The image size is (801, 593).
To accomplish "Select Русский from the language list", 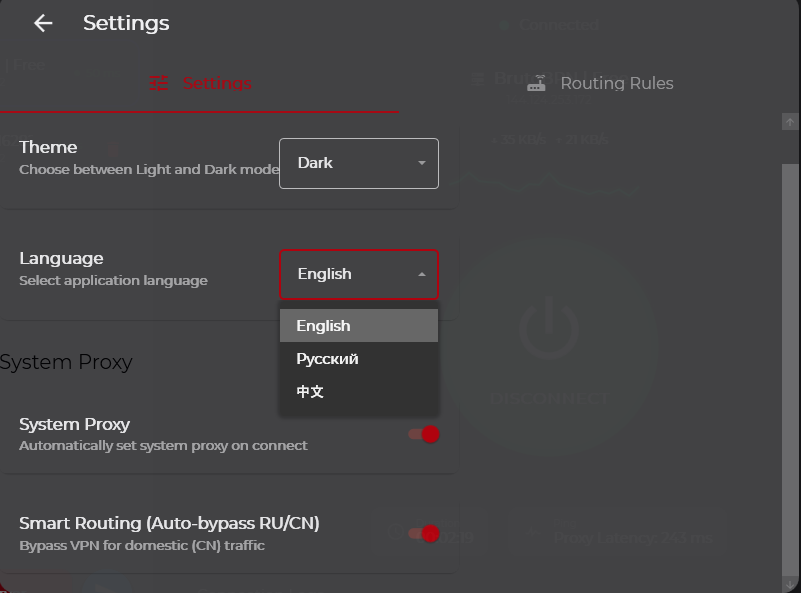I will (x=359, y=359).
